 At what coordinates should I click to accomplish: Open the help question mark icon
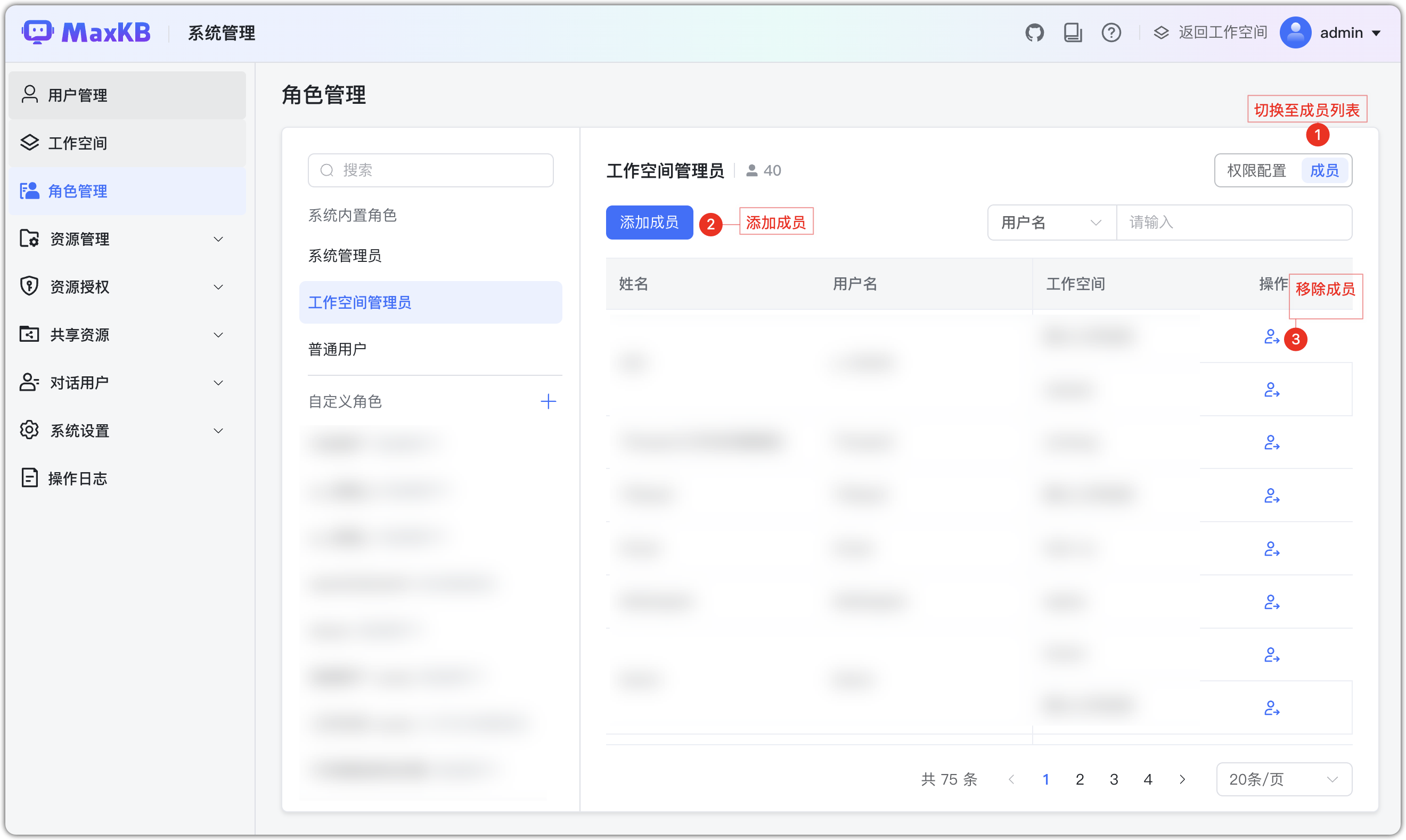[1111, 32]
